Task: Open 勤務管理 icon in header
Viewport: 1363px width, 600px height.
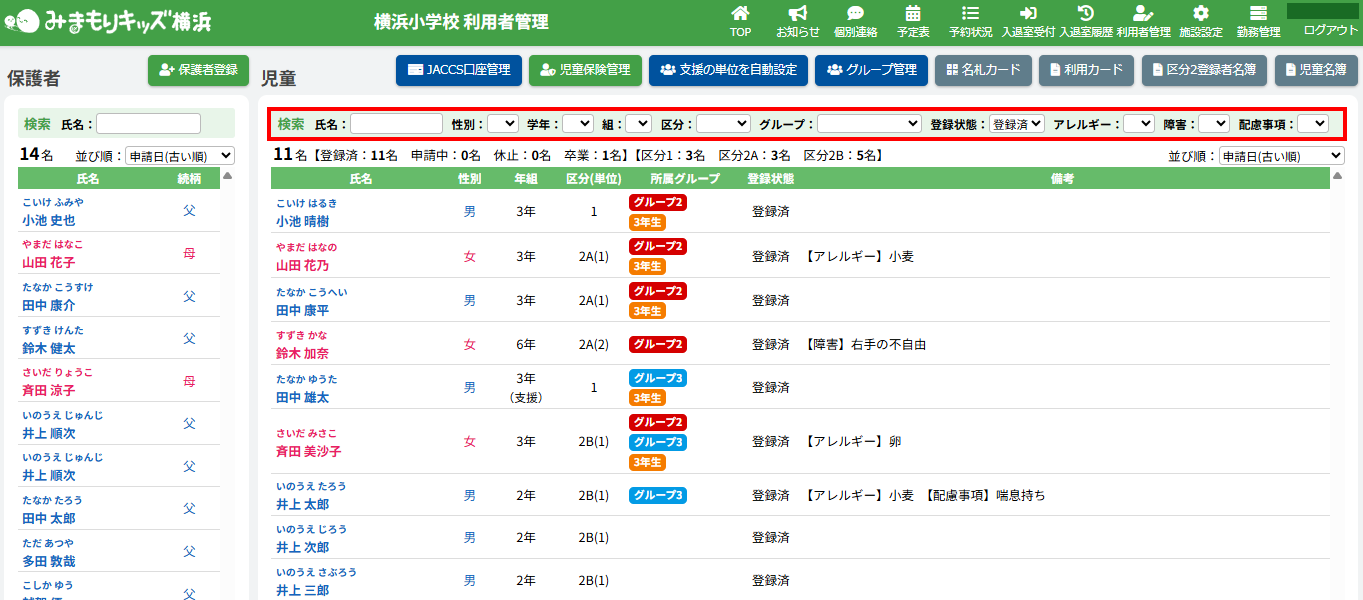Action: [x=1258, y=14]
